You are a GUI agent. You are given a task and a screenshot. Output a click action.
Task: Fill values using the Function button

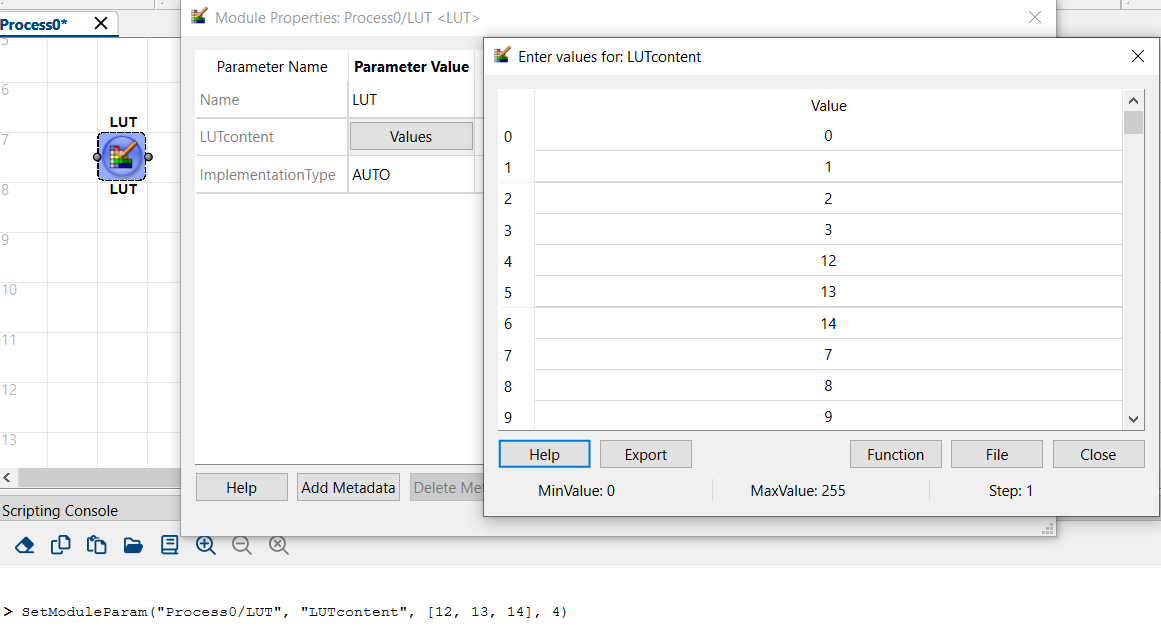coord(895,453)
